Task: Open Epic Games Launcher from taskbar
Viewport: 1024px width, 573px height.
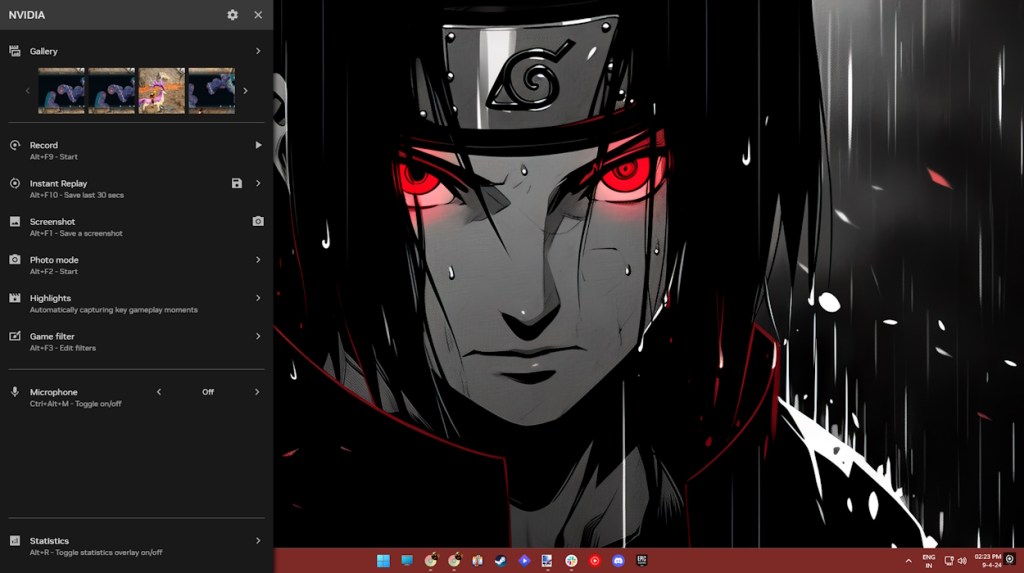Action: 642,561
